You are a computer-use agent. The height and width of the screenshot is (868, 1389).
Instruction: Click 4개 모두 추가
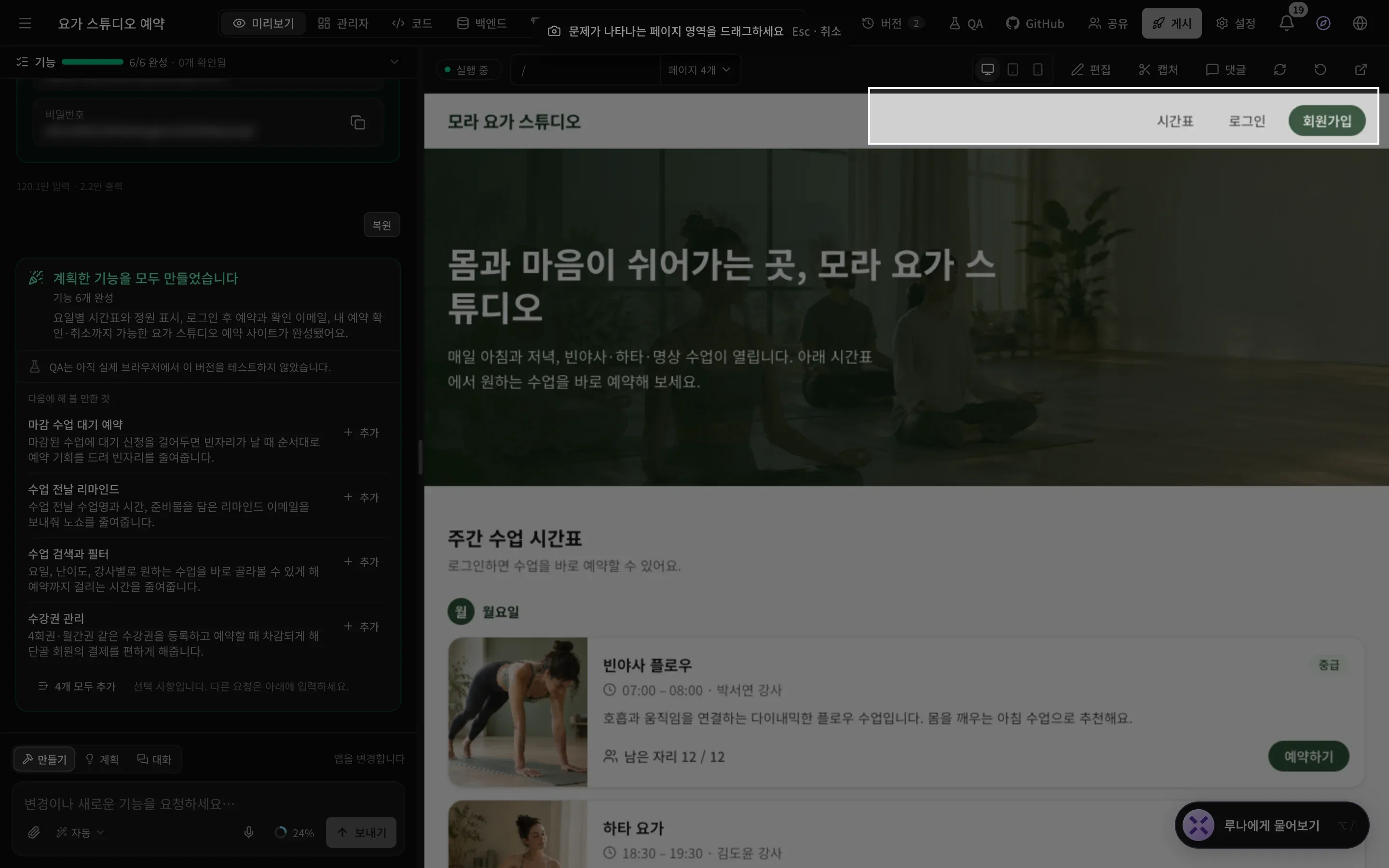77,686
